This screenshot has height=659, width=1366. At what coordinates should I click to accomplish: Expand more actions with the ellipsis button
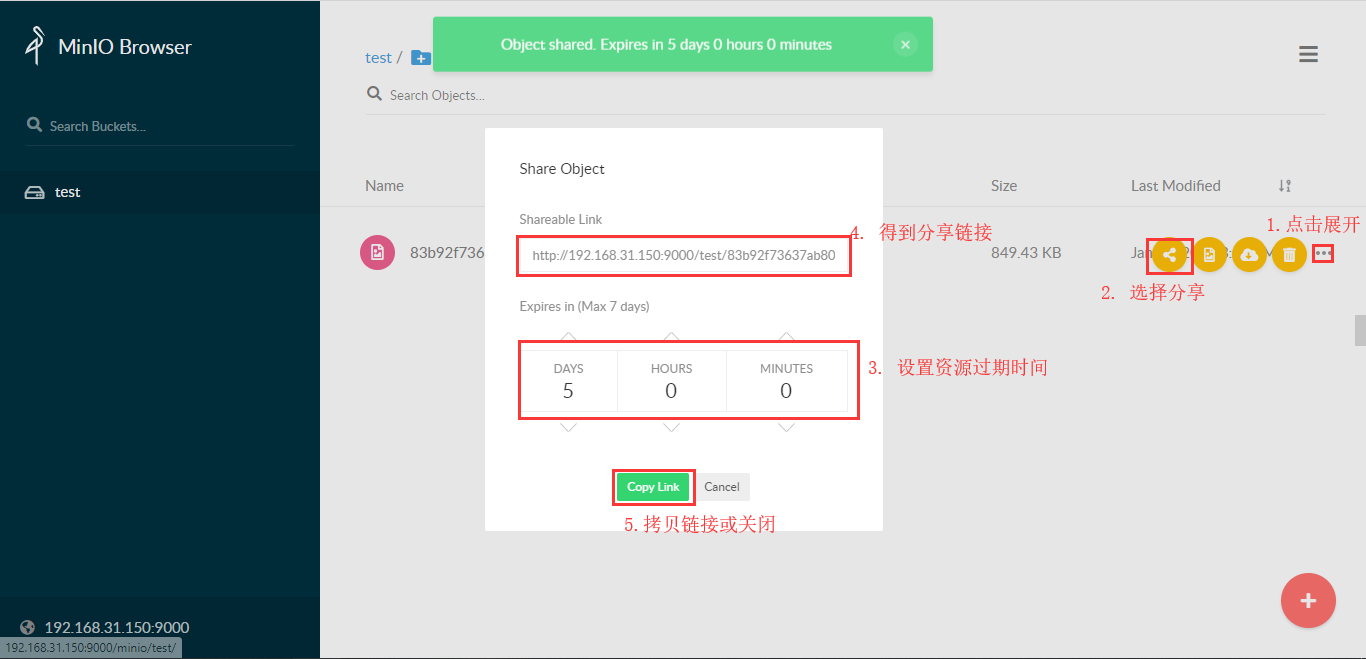pos(1323,253)
